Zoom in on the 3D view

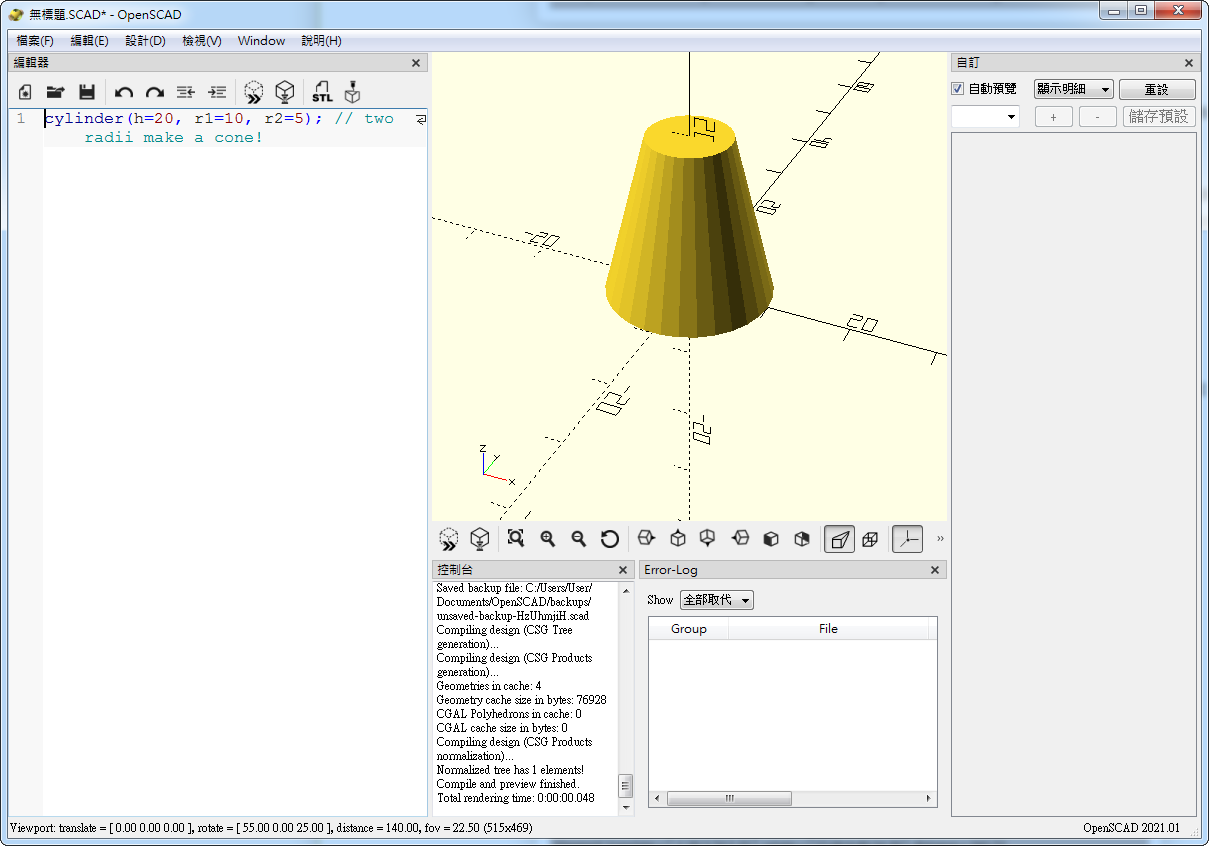[548, 538]
